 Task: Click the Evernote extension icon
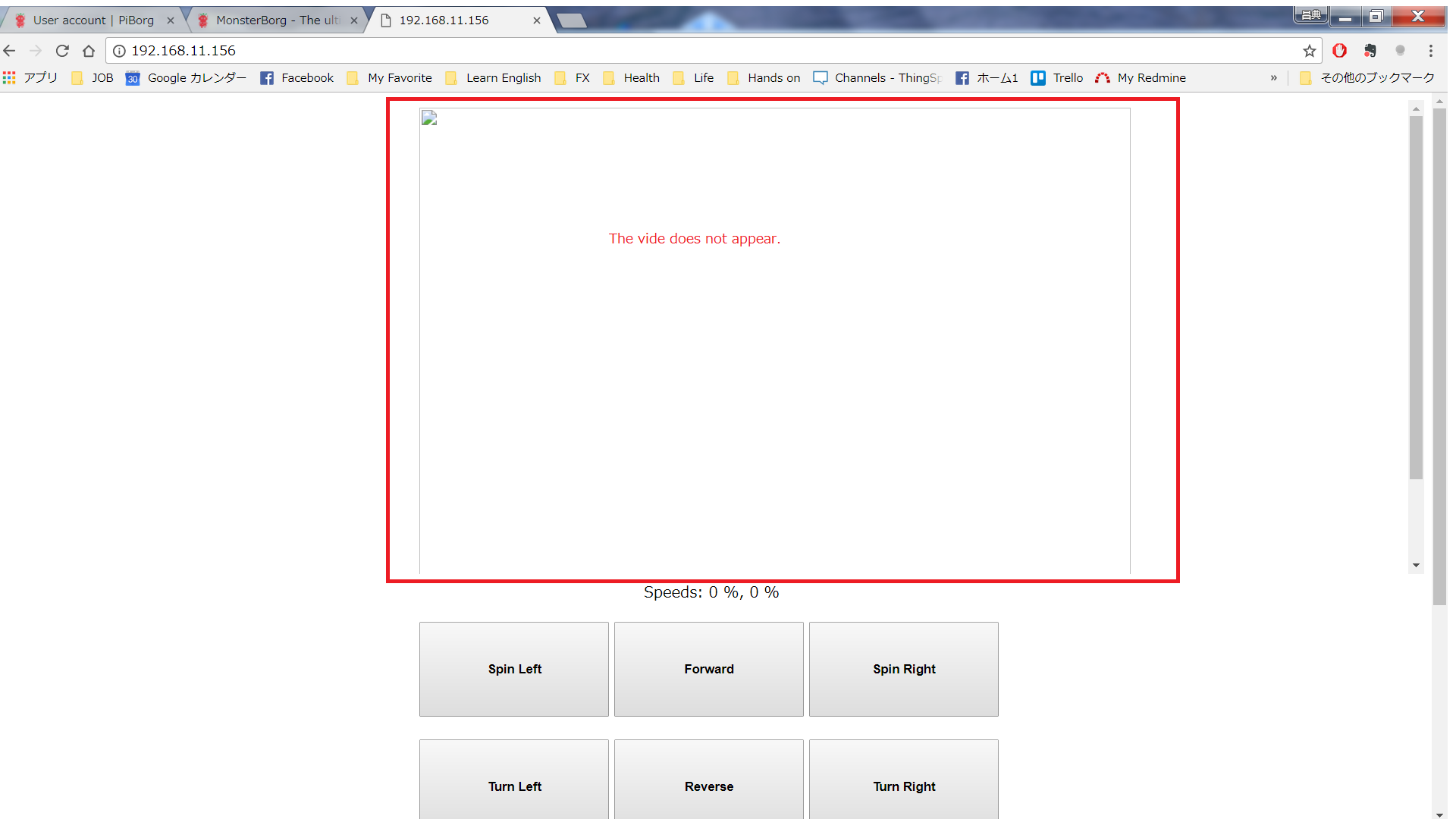1370,51
